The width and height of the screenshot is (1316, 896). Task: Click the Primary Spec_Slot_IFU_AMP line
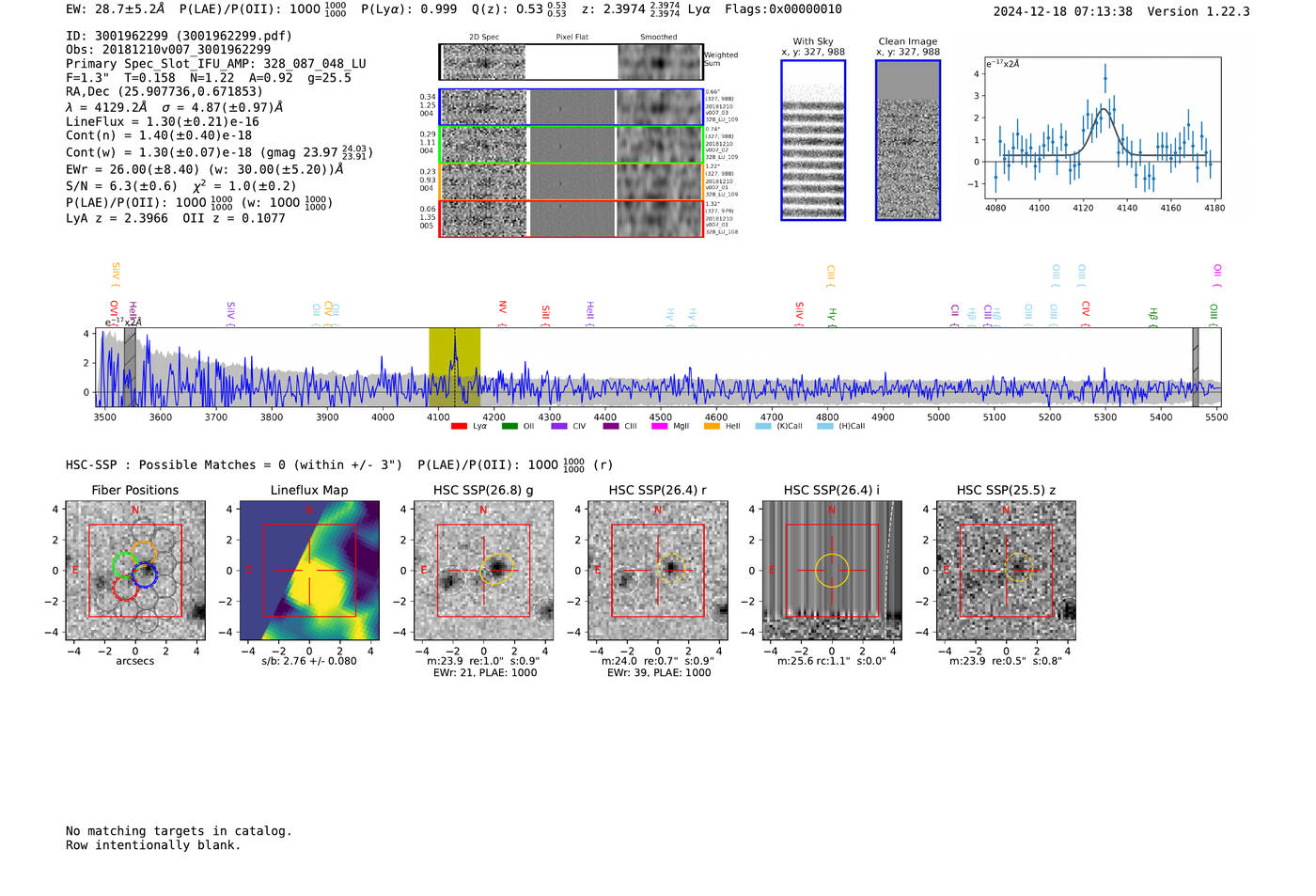(216, 64)
